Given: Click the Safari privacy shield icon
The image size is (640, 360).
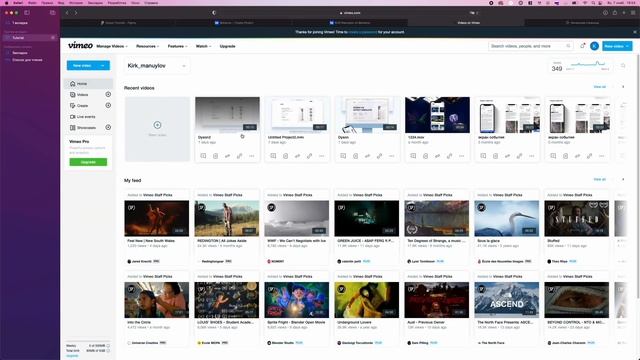Looking at the screenshot, I should [x=213, y=13].
